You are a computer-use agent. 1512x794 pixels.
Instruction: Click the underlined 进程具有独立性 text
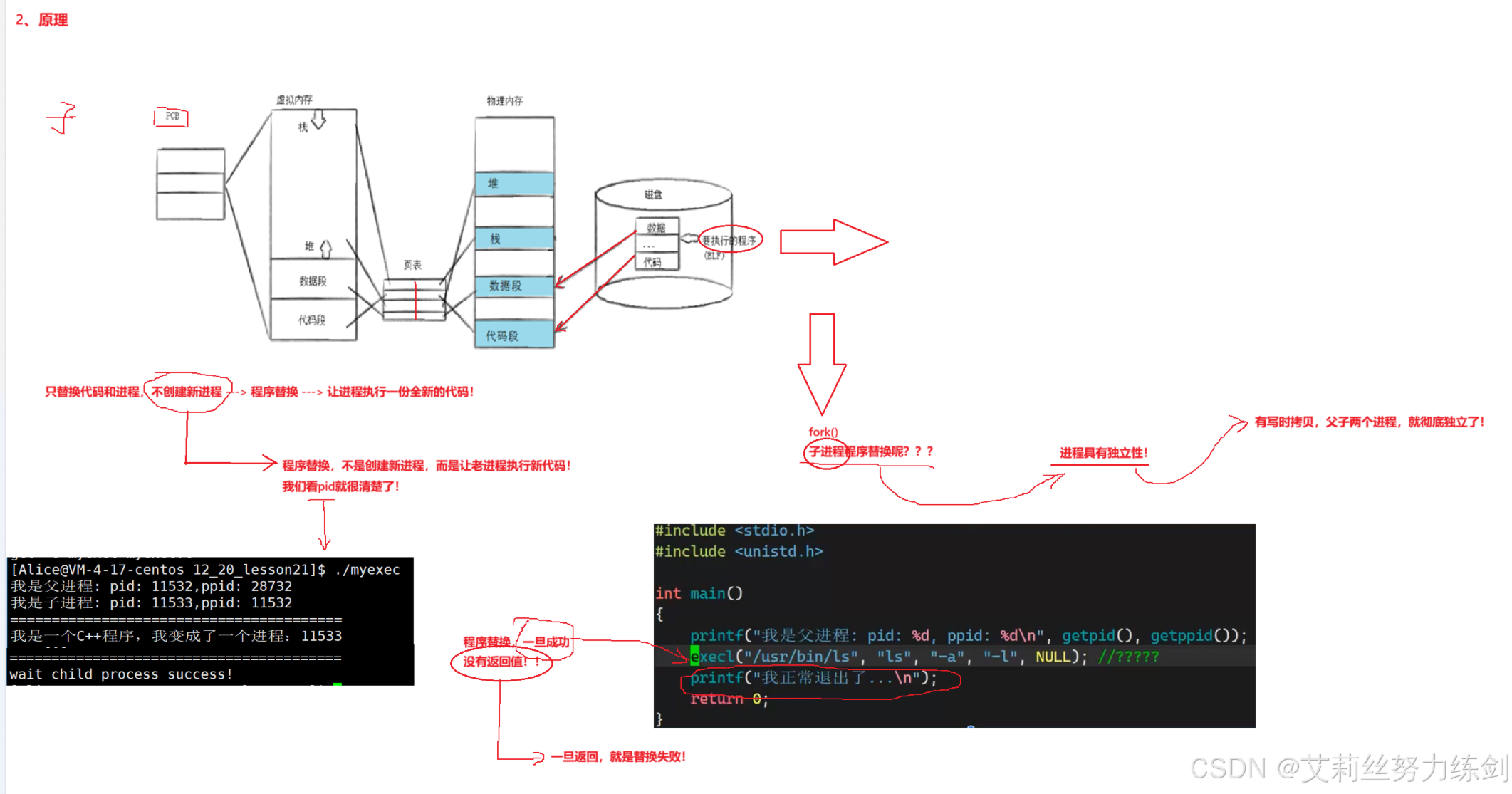[1103, 453]
